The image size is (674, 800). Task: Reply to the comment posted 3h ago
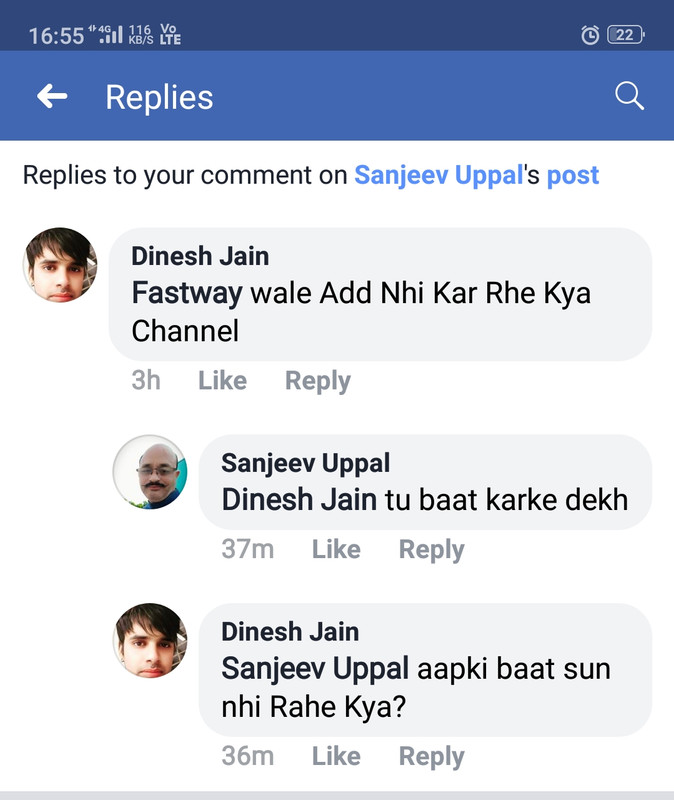point(318,382)
